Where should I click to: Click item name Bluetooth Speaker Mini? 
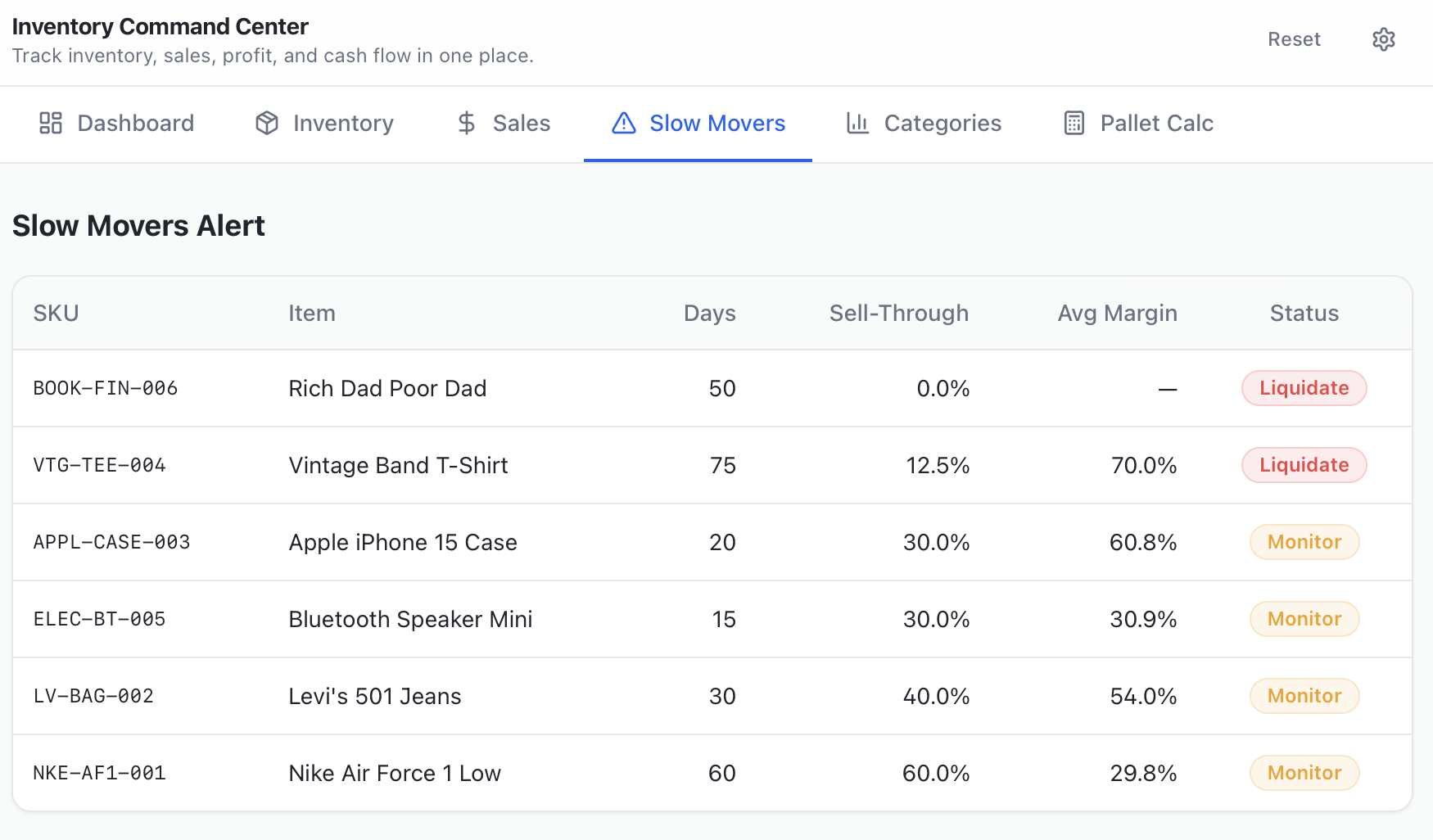pos(410,619)
